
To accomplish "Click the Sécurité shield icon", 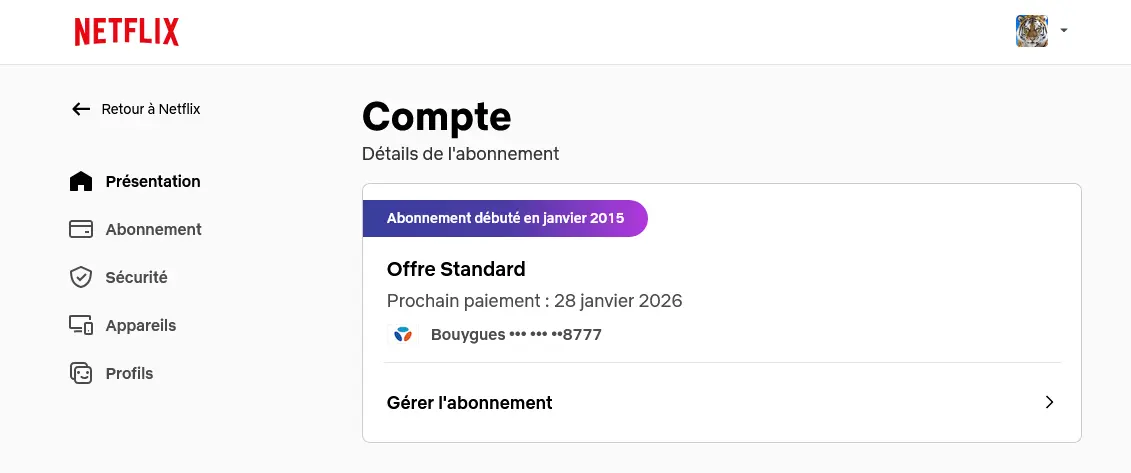I will pos(81,277).
